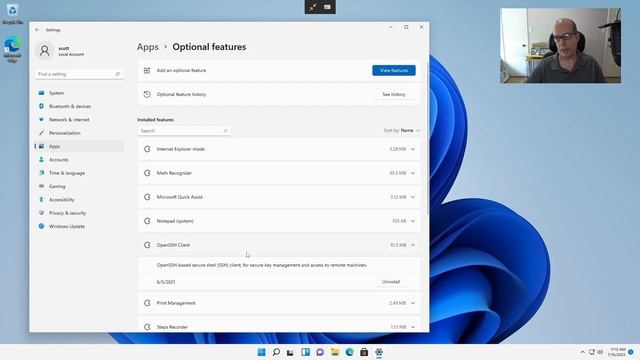Go back with the Settings back arrow
Screen dimensions: 640x360
pos(37,30)
